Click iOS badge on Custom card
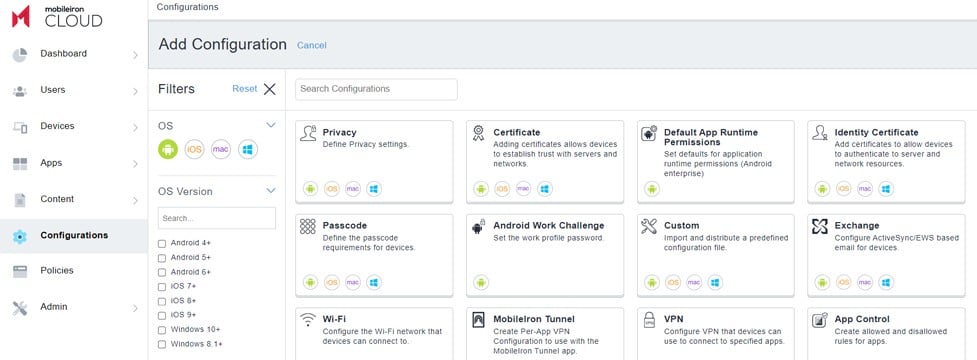The height and width of the screenshot is (360, 977). tap(673, 282)
